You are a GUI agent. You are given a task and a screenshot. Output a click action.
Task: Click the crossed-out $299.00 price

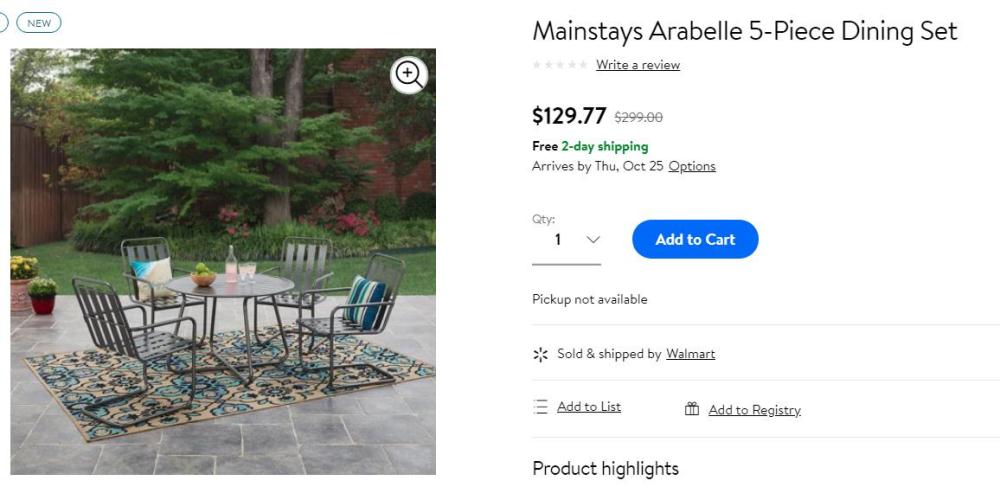pos(638,117)
